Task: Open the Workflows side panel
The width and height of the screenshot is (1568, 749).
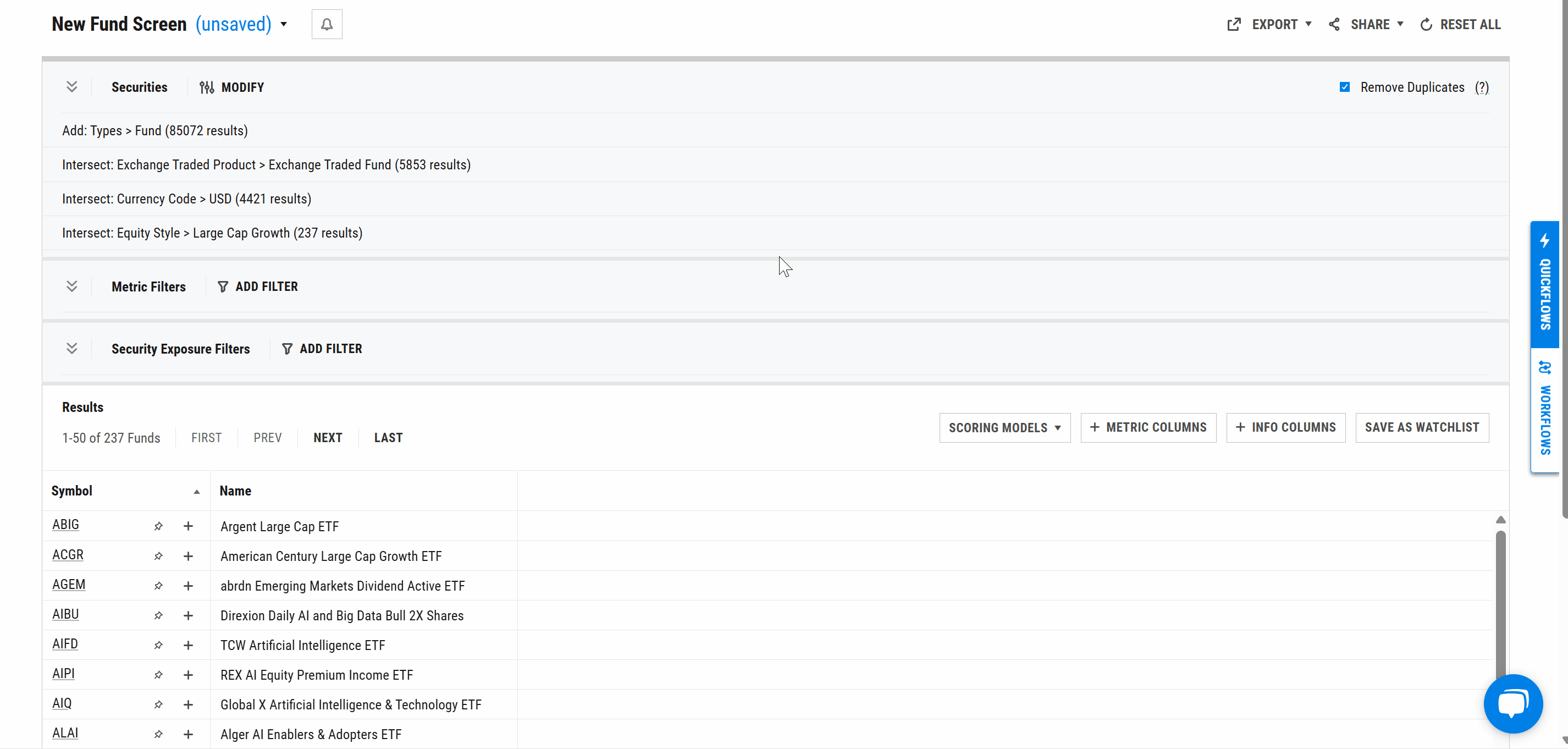Action: (1545, 410)
